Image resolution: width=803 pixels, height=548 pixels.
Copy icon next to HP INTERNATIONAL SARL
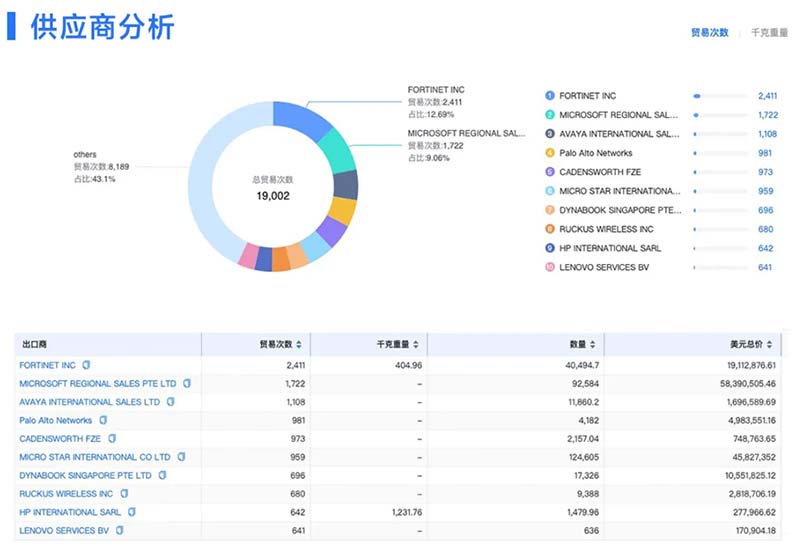132,512
